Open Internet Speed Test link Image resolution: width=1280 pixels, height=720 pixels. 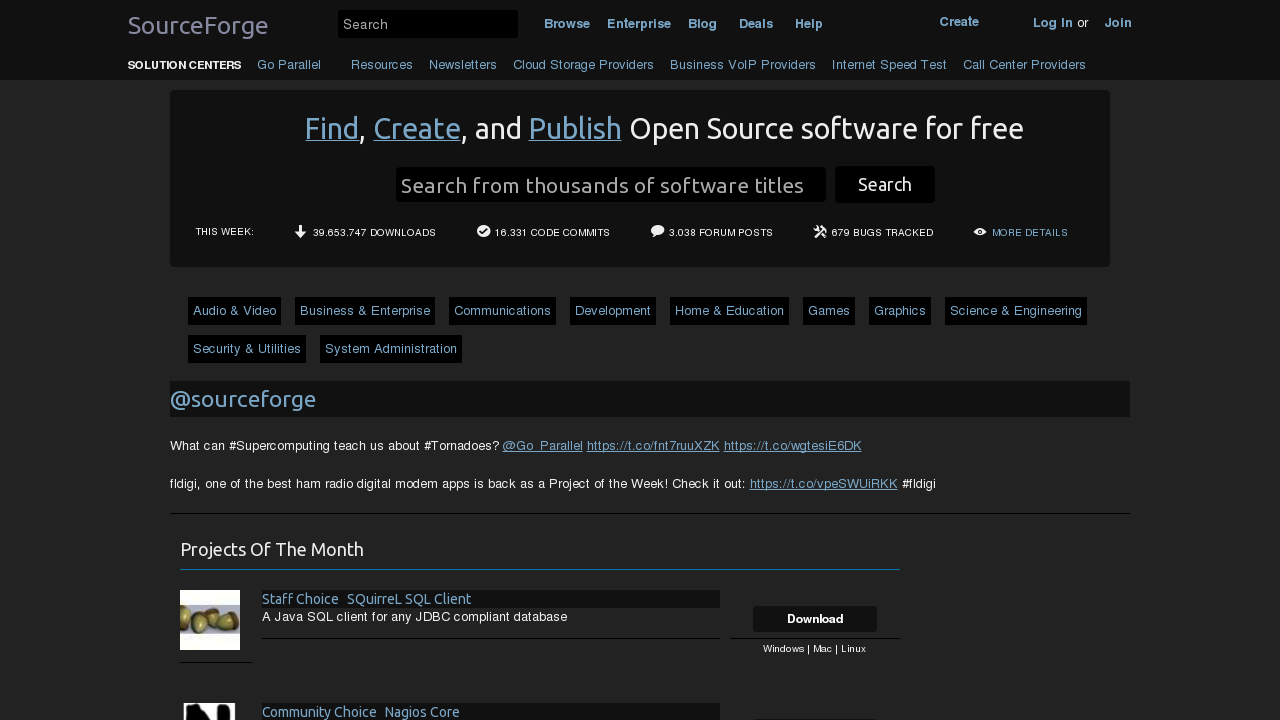(x=889, y=65)
